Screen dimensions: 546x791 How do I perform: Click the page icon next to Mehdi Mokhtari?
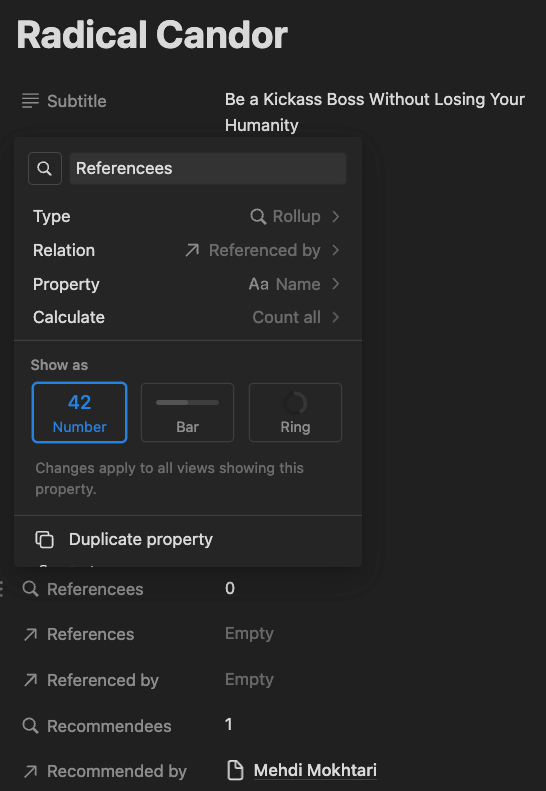(x=235, y=770)
